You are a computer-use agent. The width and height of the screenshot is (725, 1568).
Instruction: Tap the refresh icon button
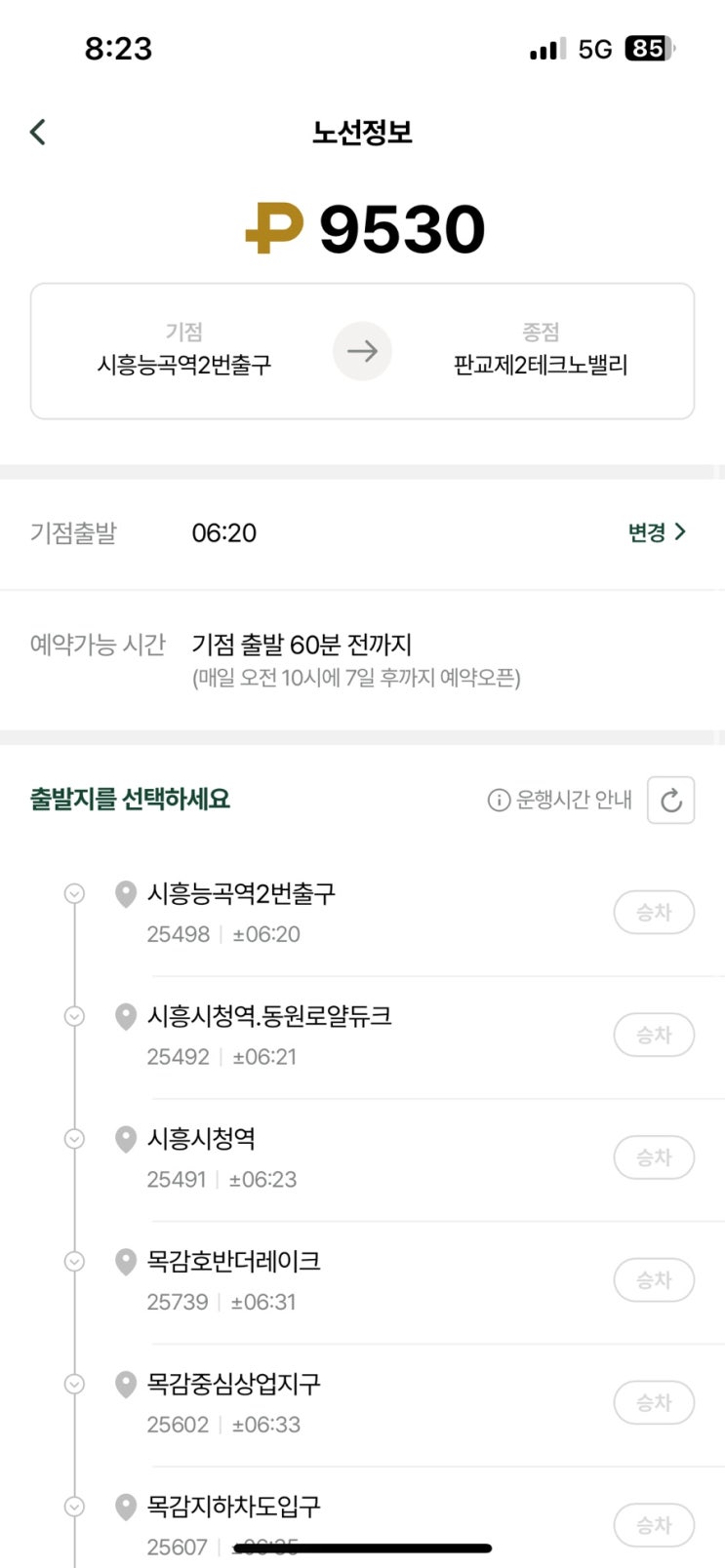click(670, 801)
